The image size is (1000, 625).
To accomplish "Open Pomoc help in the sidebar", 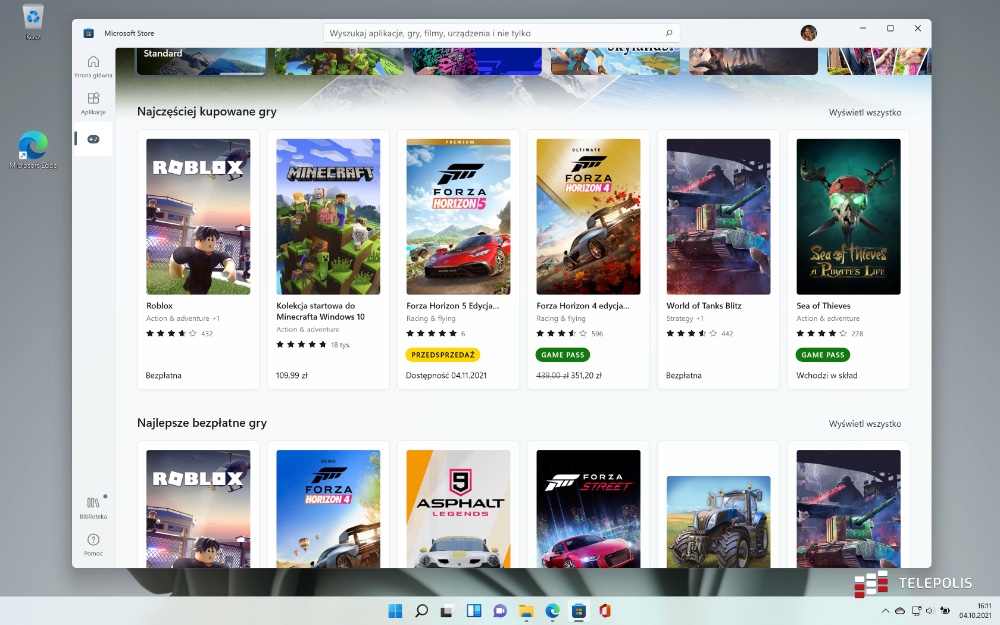I will coord(93,544).
